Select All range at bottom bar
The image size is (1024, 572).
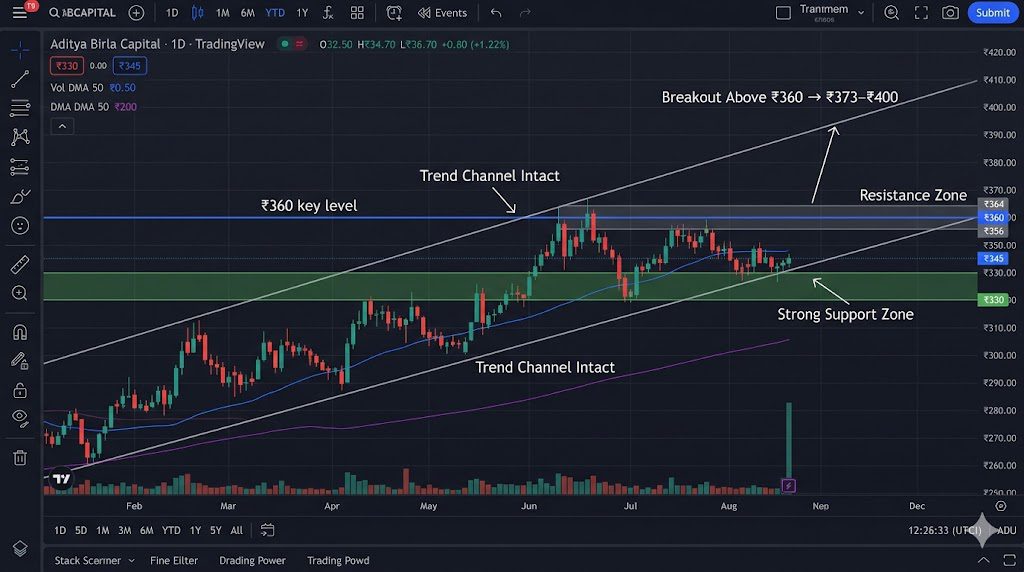click(x=236, y=530)
